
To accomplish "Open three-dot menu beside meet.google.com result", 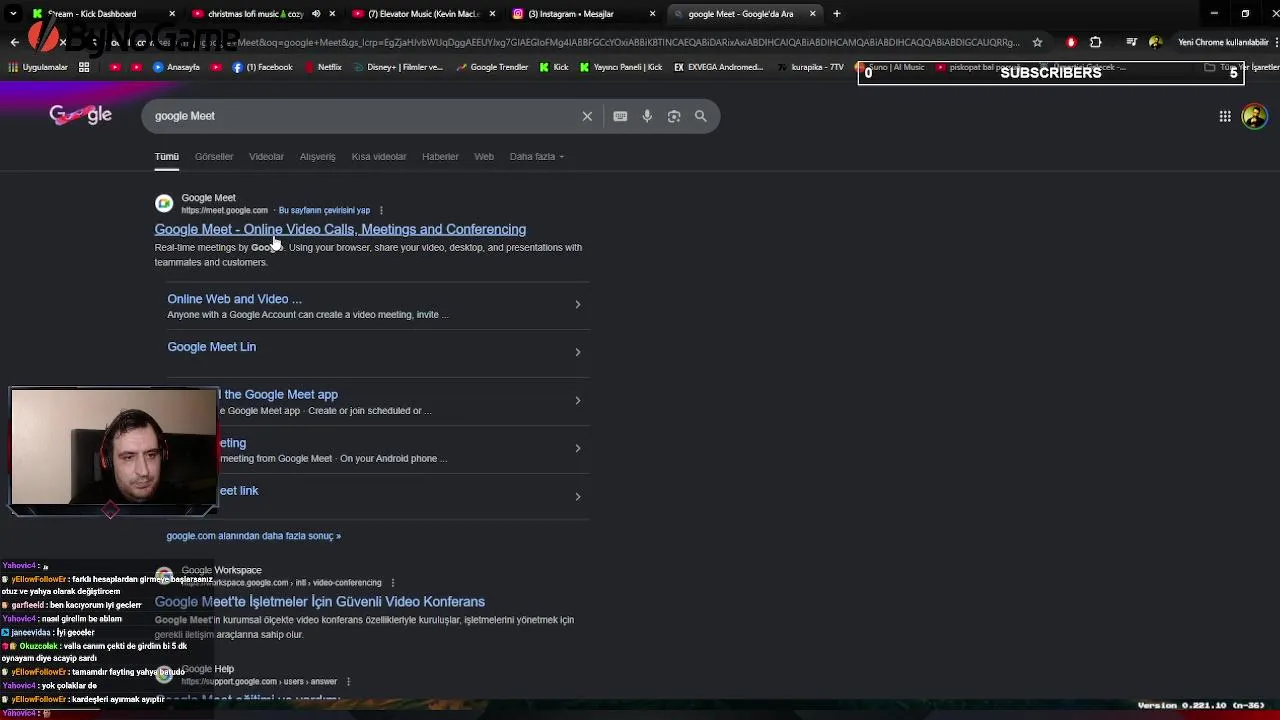I will (x=381, y=210).
